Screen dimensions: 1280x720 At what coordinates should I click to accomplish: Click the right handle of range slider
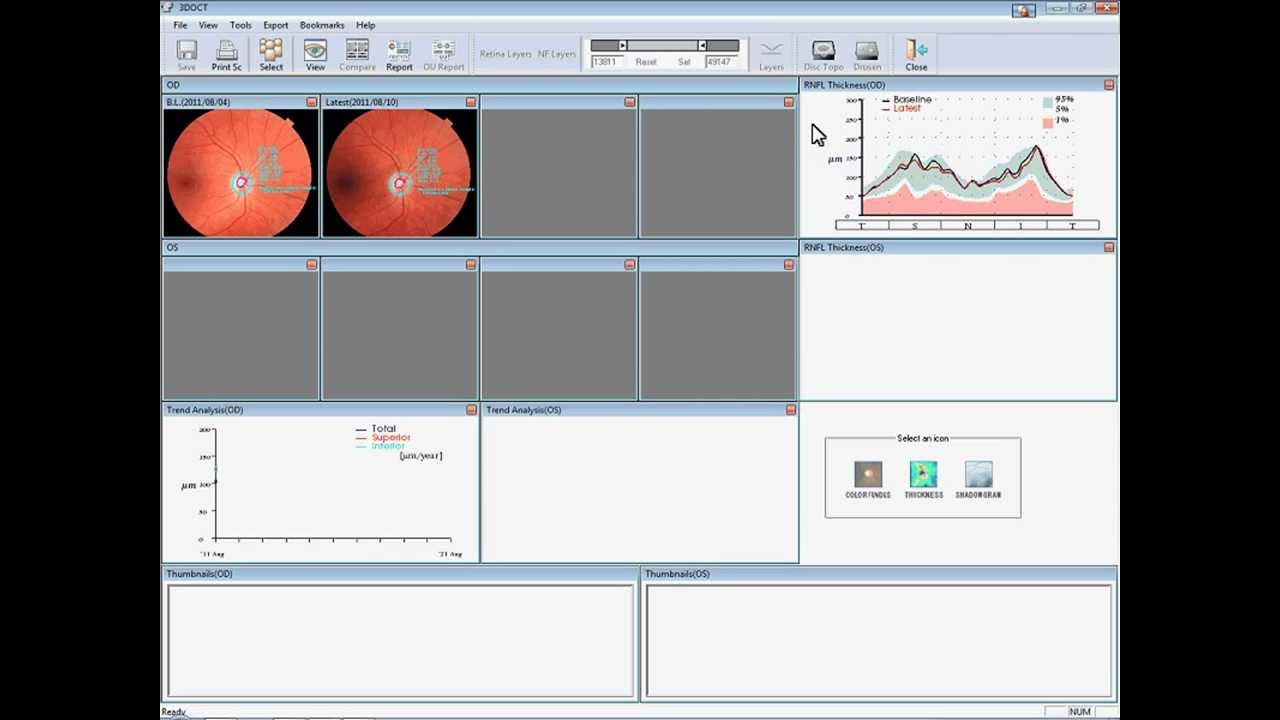702,46
